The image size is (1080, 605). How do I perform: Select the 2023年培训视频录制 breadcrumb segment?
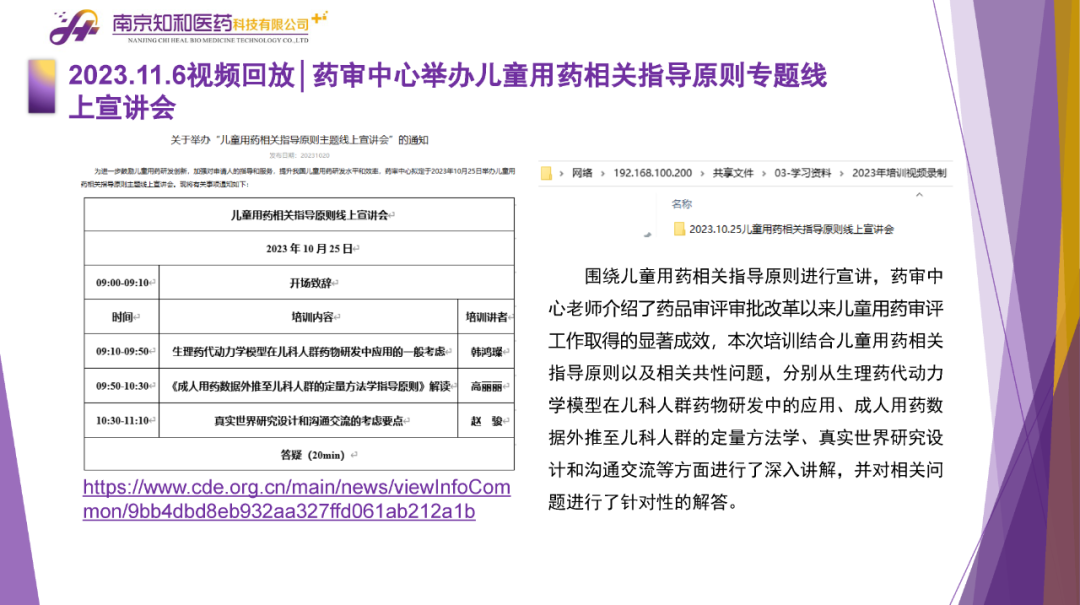coord(899,173)
